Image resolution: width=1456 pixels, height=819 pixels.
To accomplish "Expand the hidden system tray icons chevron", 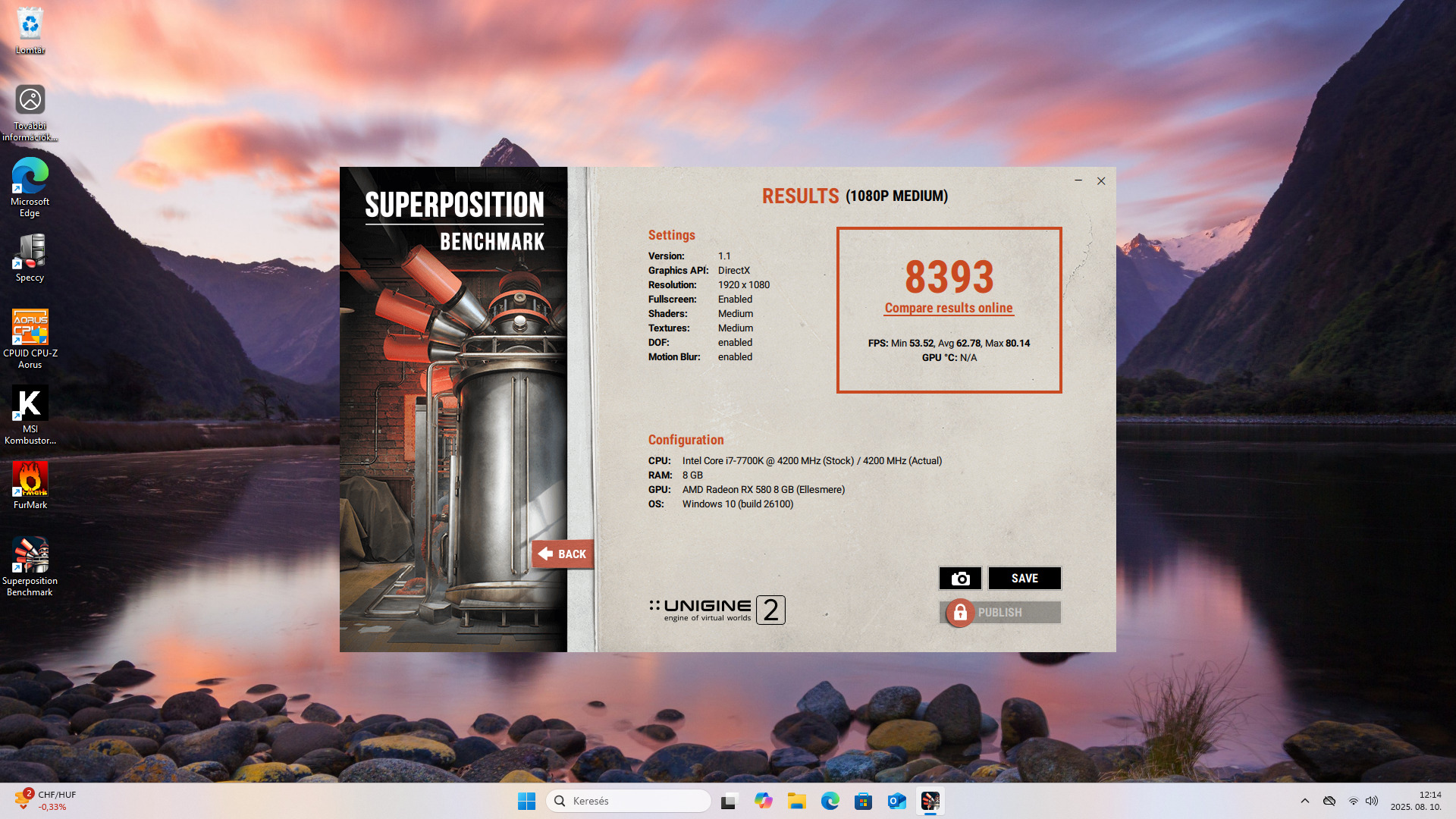I will pos(1304,801).
